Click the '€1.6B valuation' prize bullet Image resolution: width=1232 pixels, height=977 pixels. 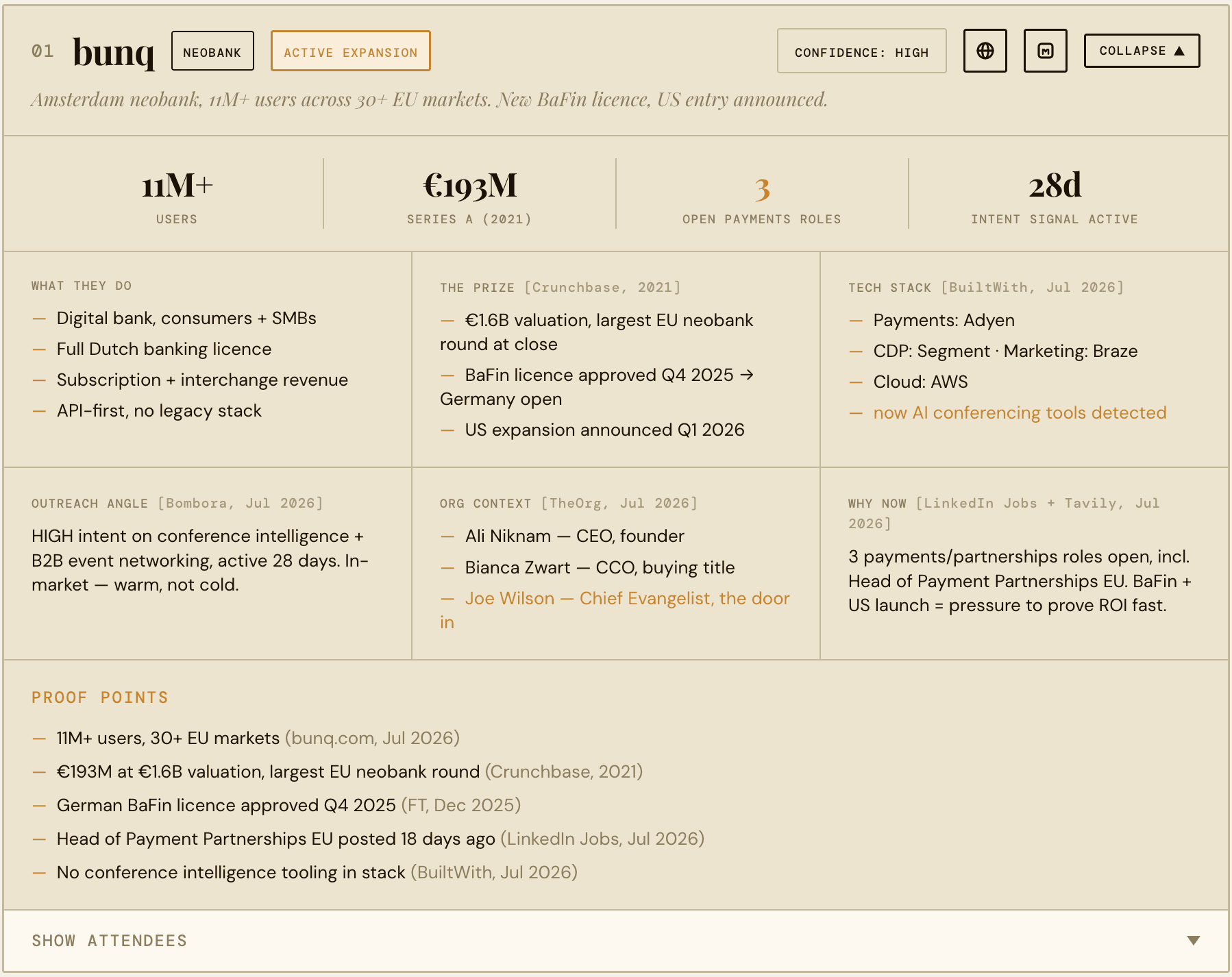click(x=597, y=332)
